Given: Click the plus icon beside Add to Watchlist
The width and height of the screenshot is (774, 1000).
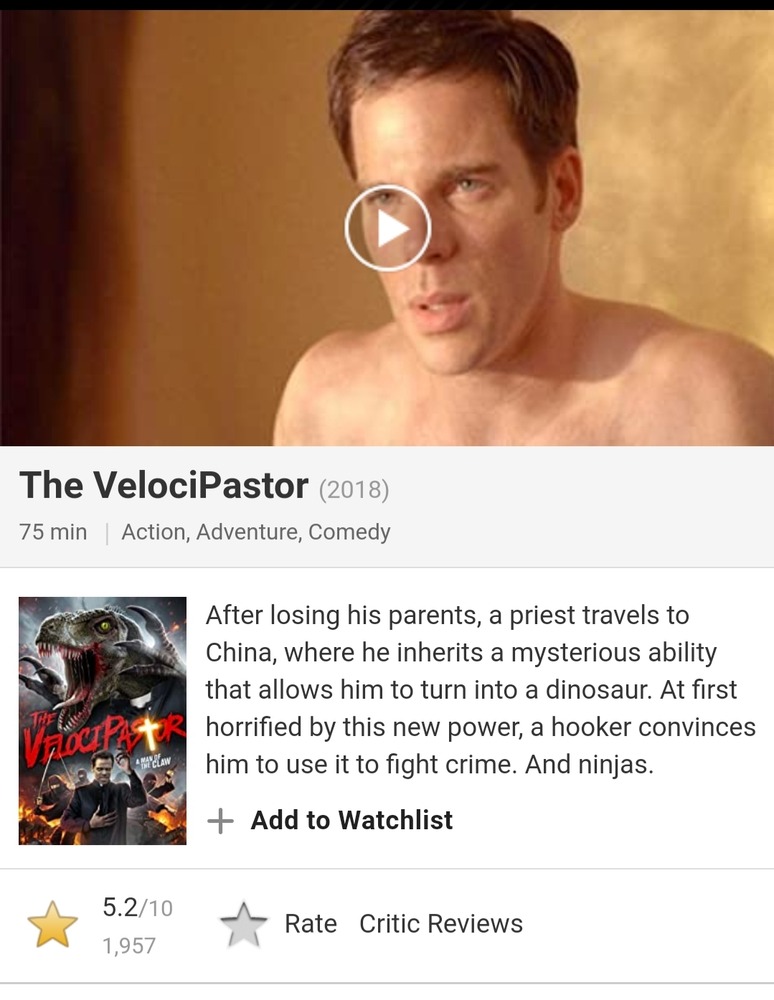Looking at the screenshot, I should click(x=220, y=821).
